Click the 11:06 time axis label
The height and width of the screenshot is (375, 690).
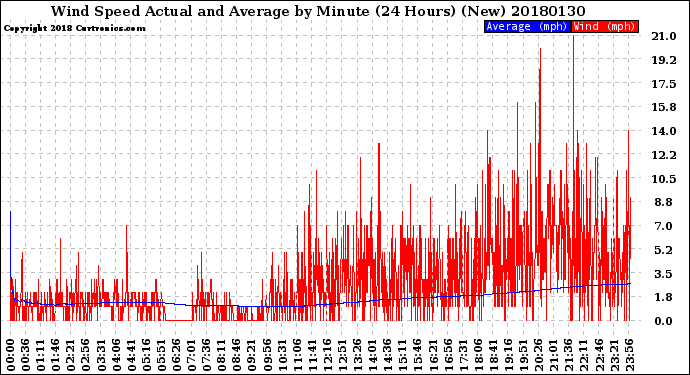296,354
